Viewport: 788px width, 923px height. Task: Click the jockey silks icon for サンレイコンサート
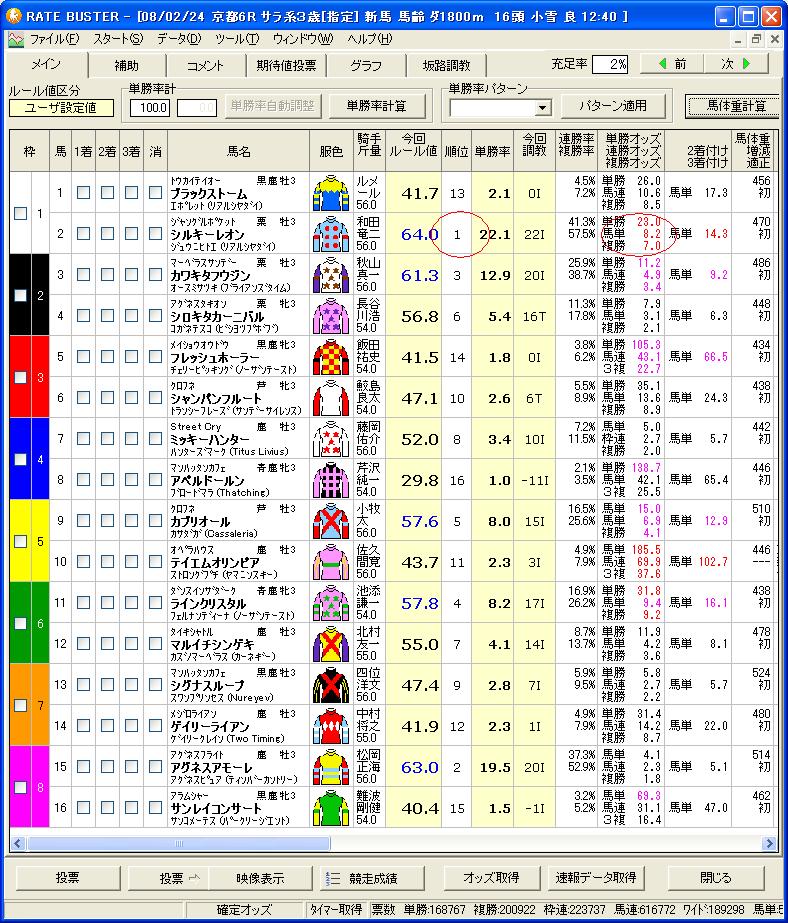(331, 808)
